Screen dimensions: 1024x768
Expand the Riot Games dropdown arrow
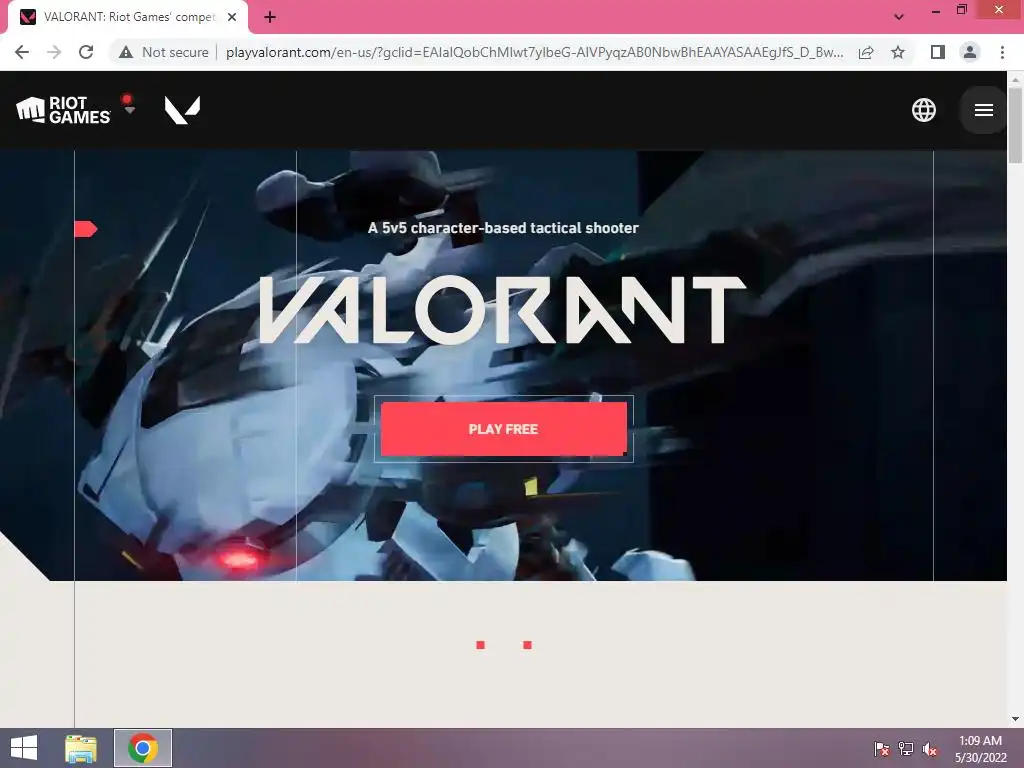129,110
